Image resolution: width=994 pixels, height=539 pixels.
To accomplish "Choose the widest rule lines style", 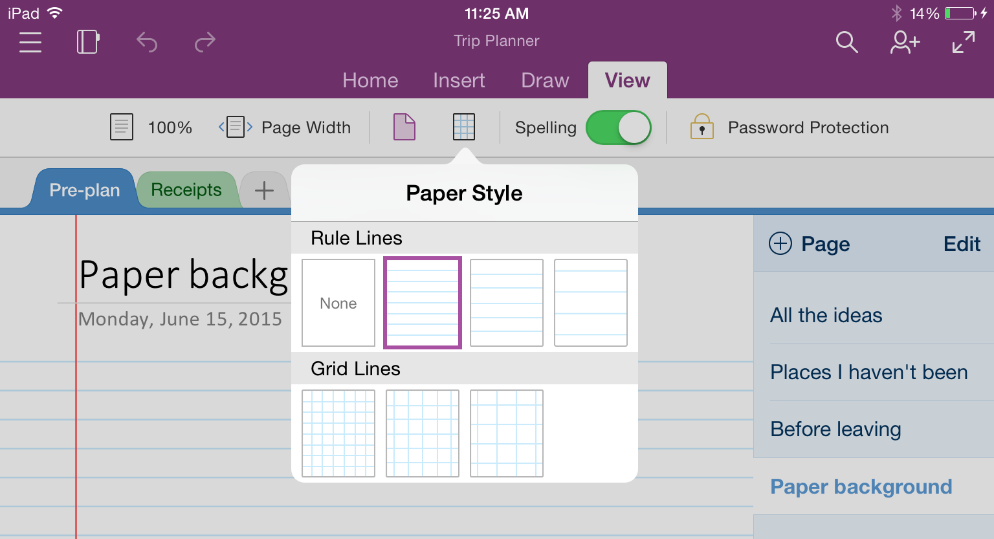I will click(x=591, y=303).
